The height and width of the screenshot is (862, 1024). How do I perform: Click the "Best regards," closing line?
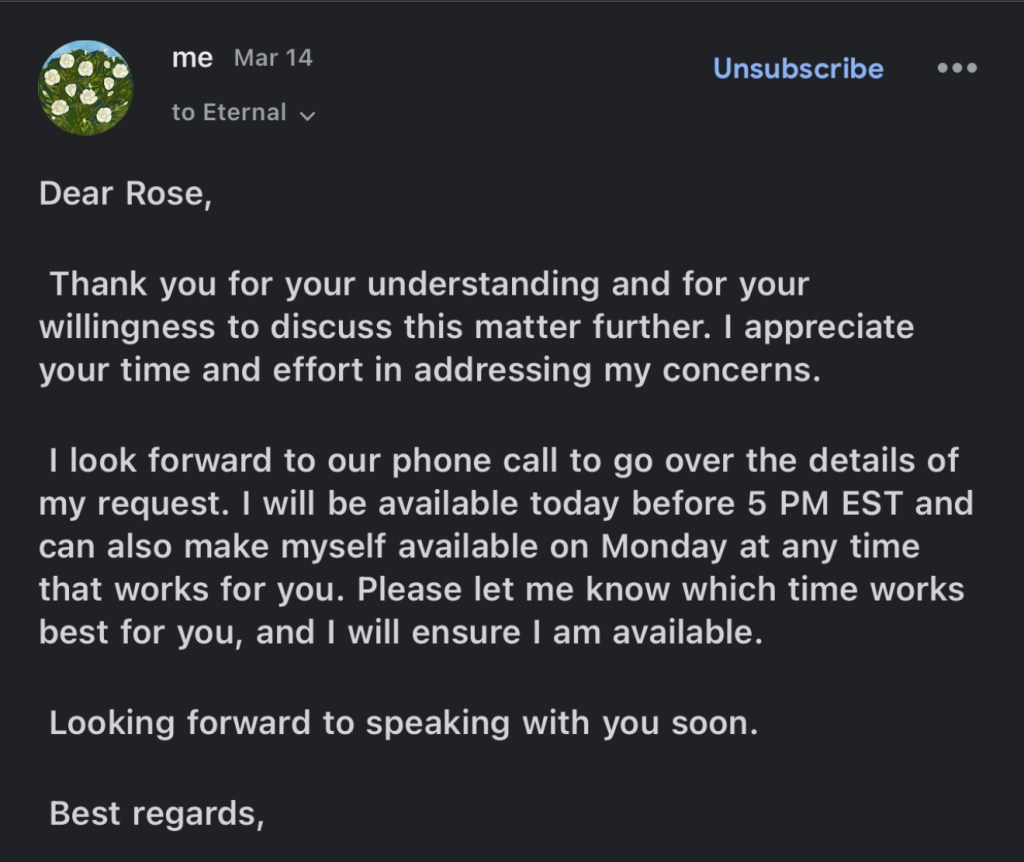point(156,813)
